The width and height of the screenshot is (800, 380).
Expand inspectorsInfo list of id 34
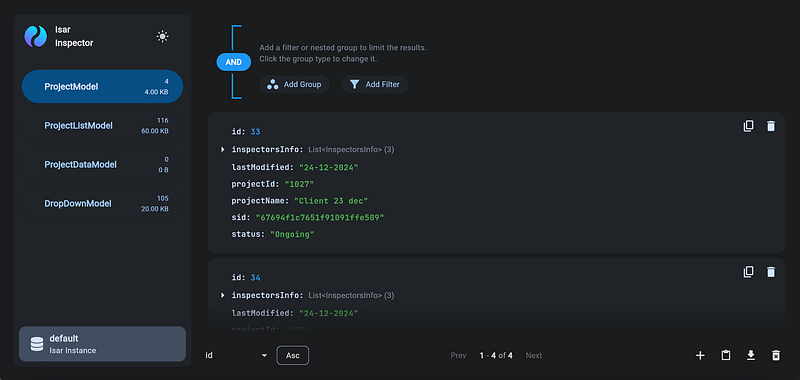point(223,295)
